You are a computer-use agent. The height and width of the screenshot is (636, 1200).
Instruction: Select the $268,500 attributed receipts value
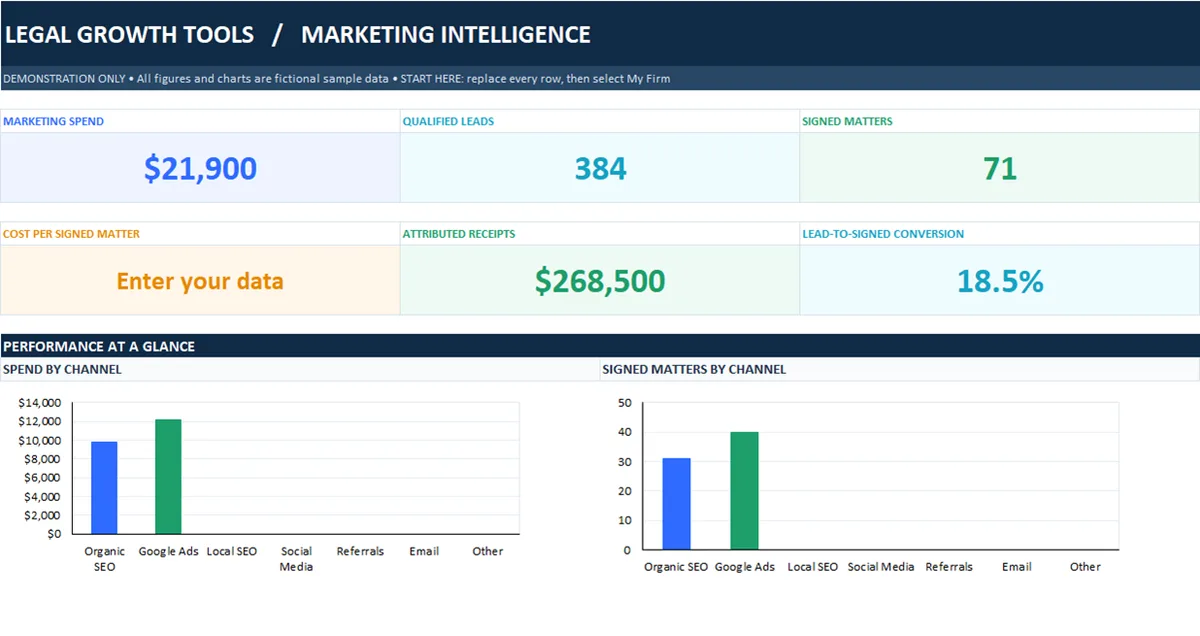click(600, 281)
